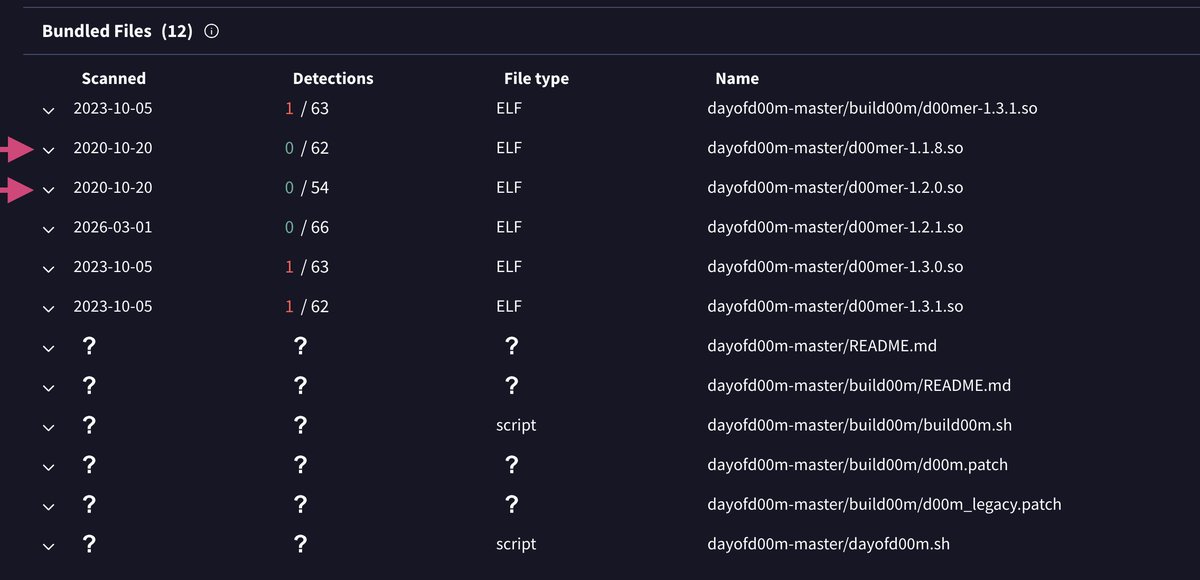Expand the d00mer-1.3.0.so row chevron
Screen dimensions: 1200x580
point(48,270)
